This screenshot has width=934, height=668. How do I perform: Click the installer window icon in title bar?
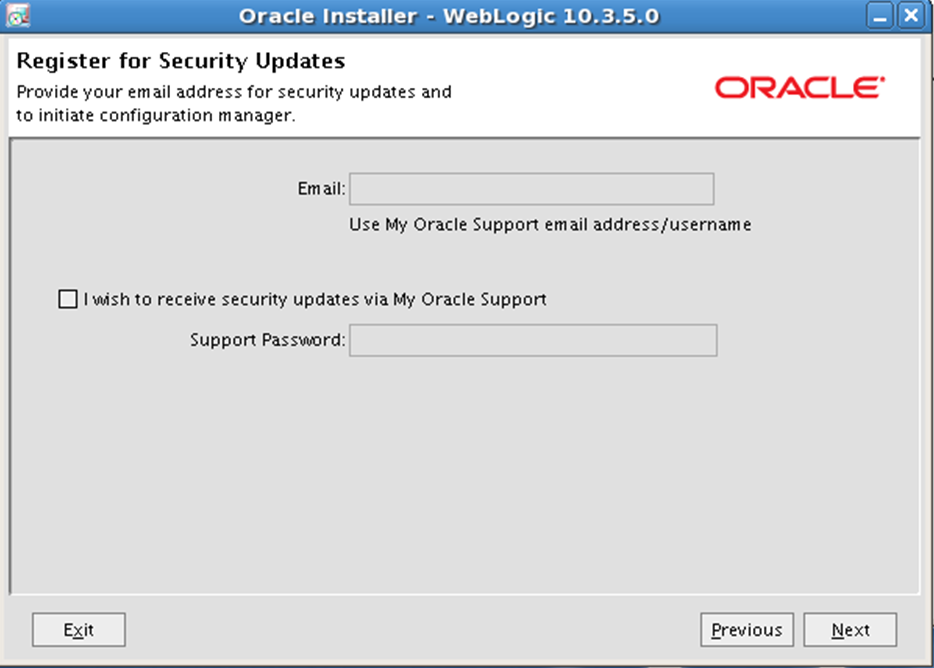pyautogui.click(x=17, y=15)
